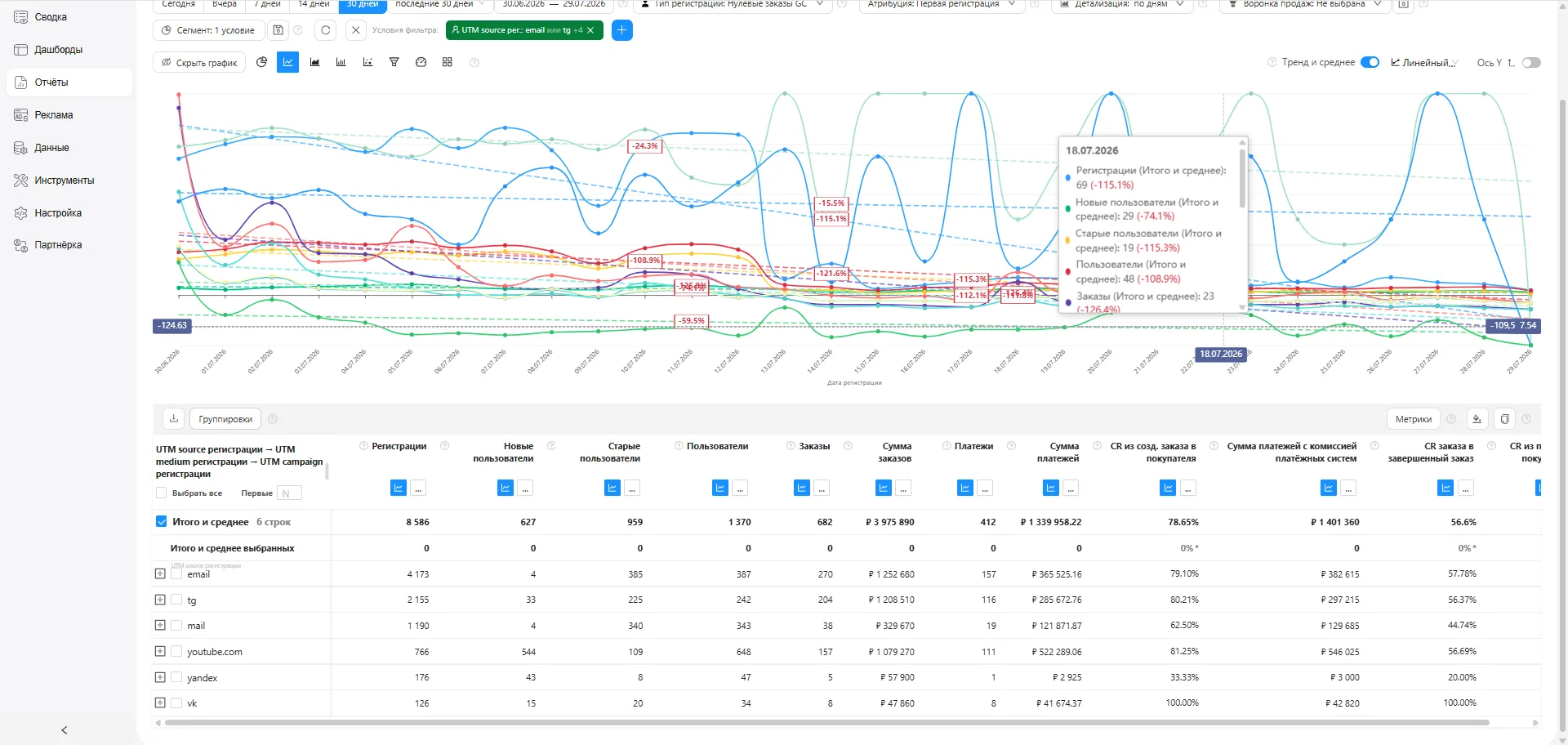
Task: Collapse the left sidebar
Action: click(x=65, y=730)
